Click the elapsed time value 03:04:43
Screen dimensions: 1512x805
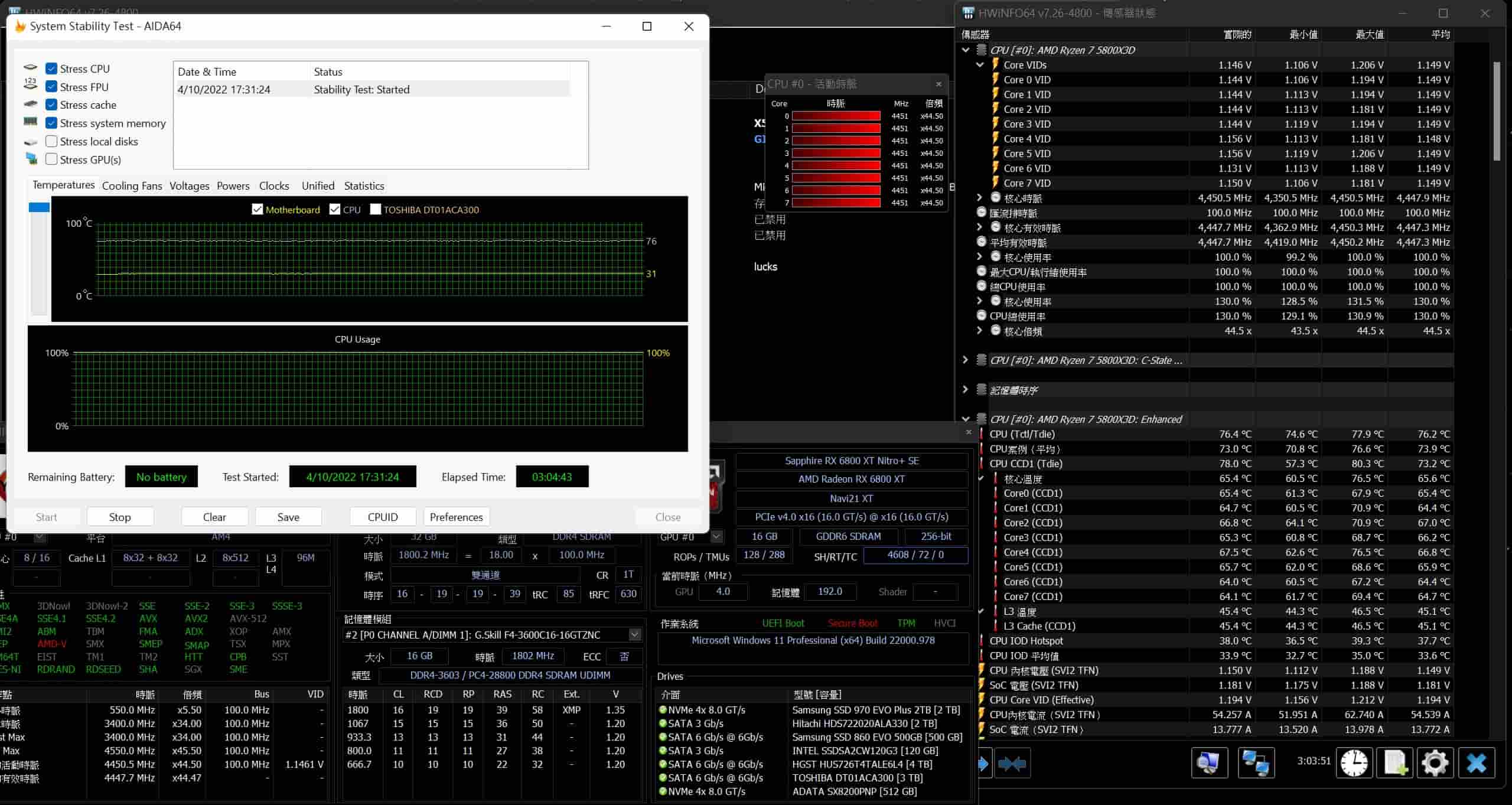[552, 477]
